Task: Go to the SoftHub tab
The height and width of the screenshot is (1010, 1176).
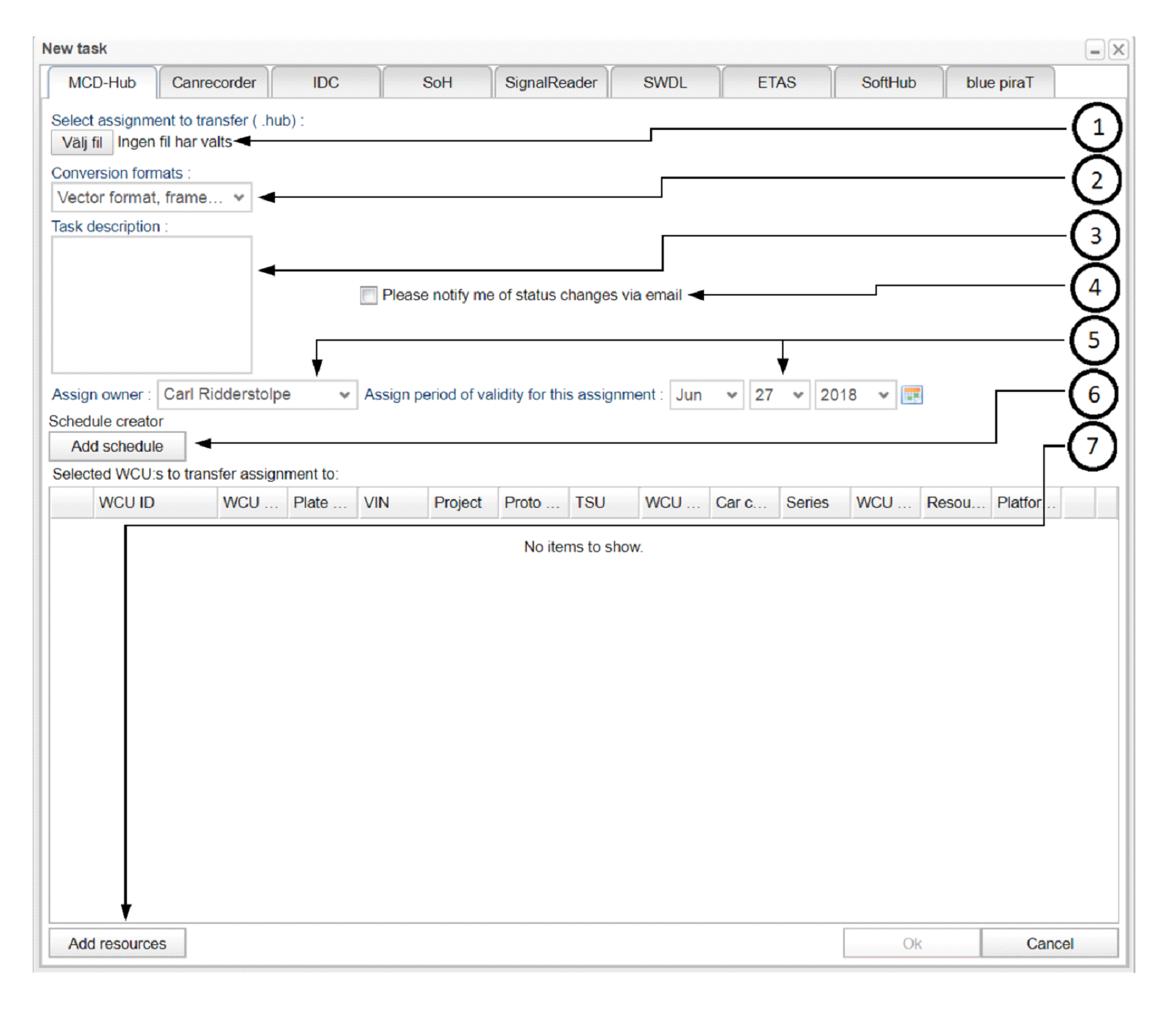Action: coord(888,82)
